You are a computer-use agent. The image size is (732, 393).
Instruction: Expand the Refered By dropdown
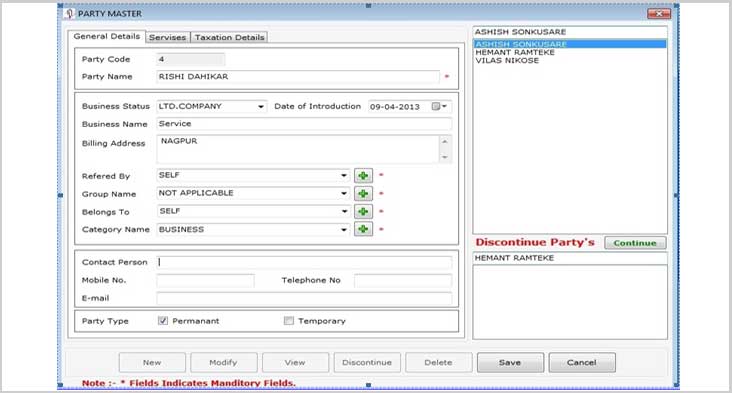pyautogui.click(x=344, y=175)
